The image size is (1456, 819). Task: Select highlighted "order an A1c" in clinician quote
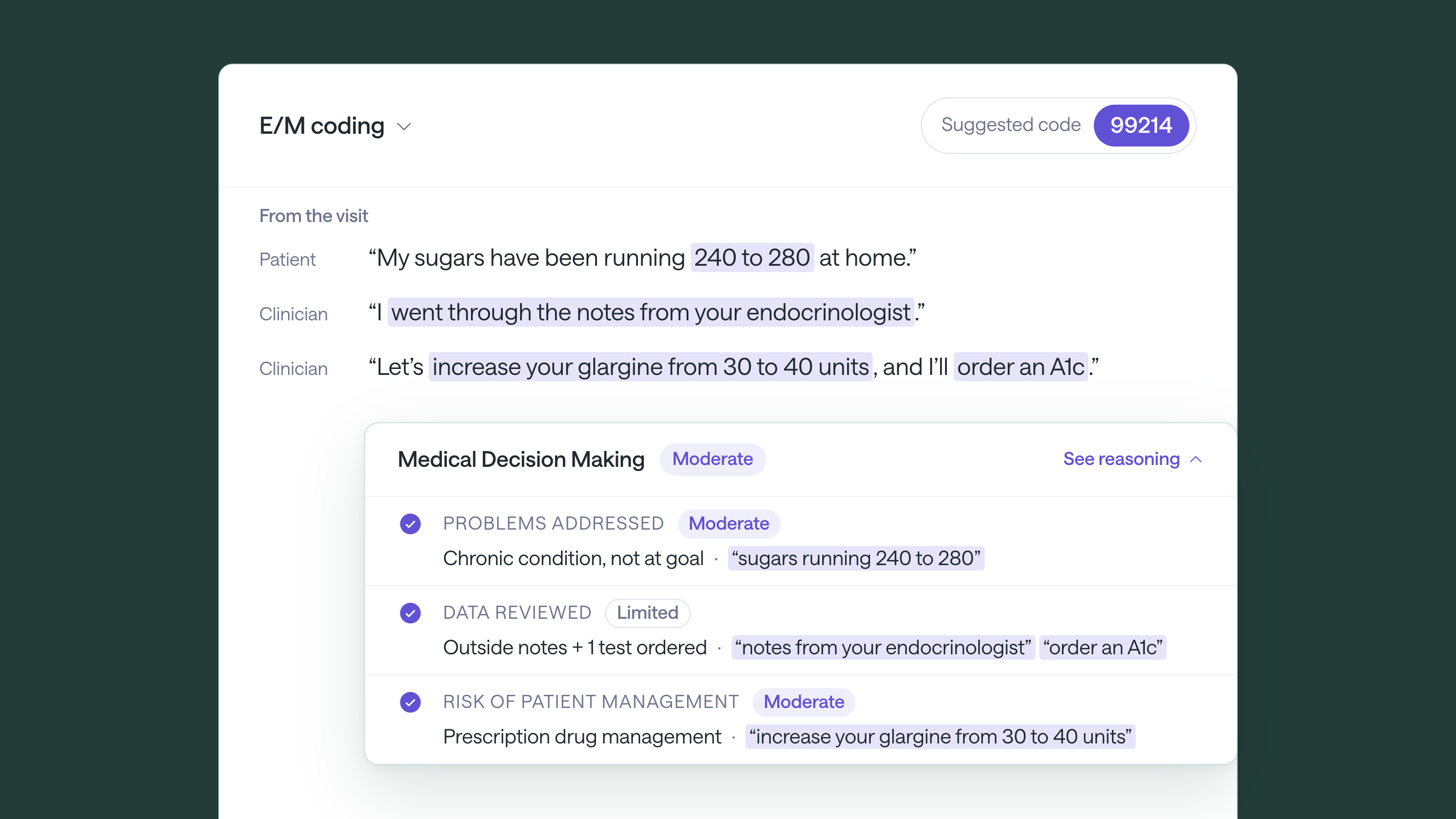1020,367
